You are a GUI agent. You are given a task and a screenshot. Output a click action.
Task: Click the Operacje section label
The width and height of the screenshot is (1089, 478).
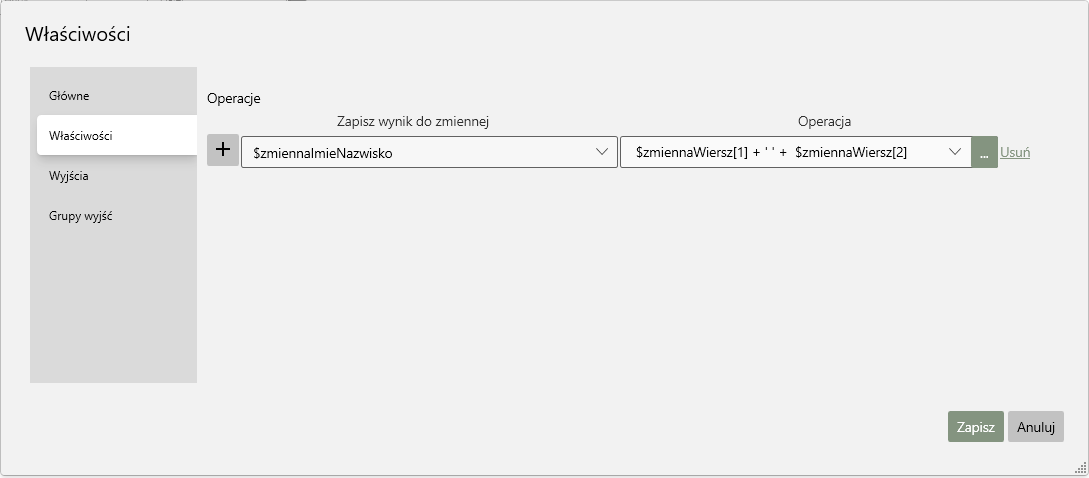coord(233,99)
